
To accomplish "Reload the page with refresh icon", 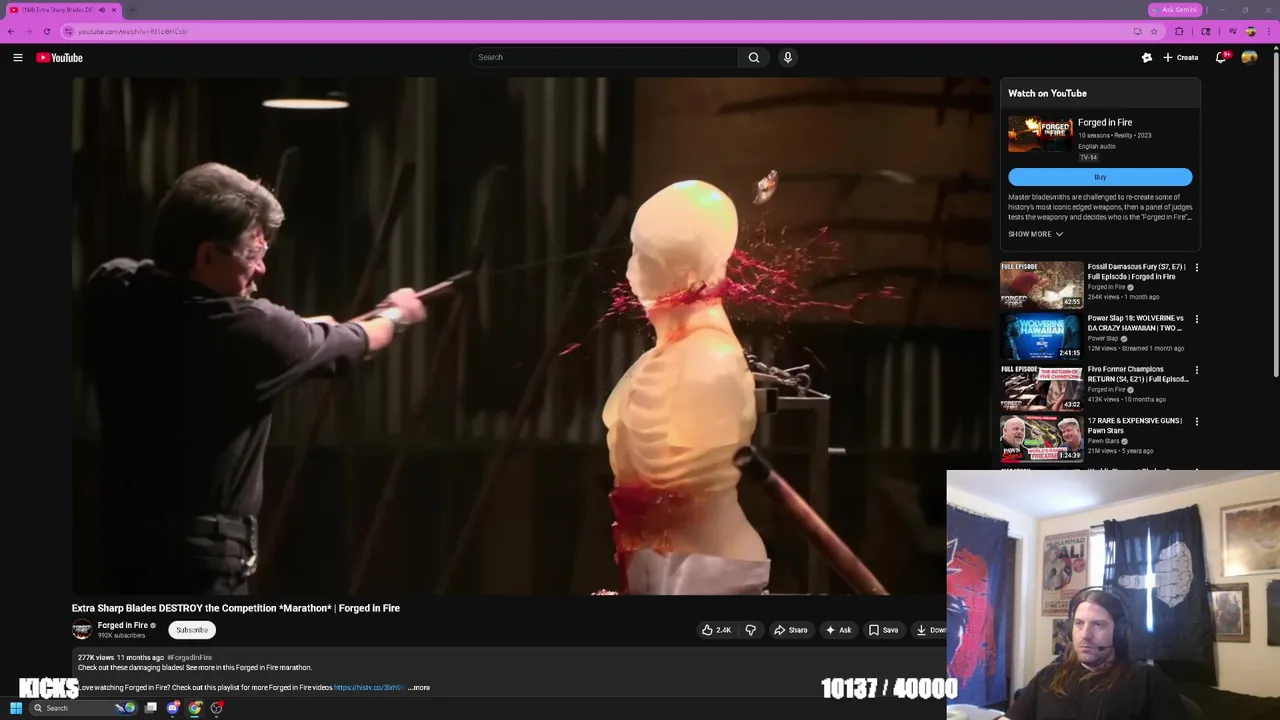I will click(x=47, y=31).
